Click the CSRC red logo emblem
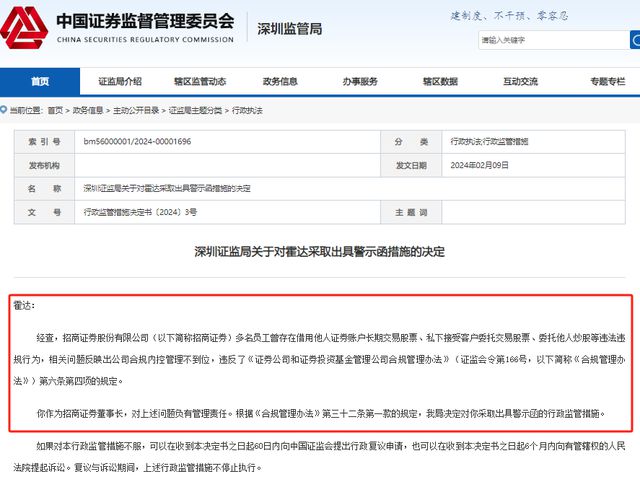Screen dimensions: 640x487 (24, 27)
